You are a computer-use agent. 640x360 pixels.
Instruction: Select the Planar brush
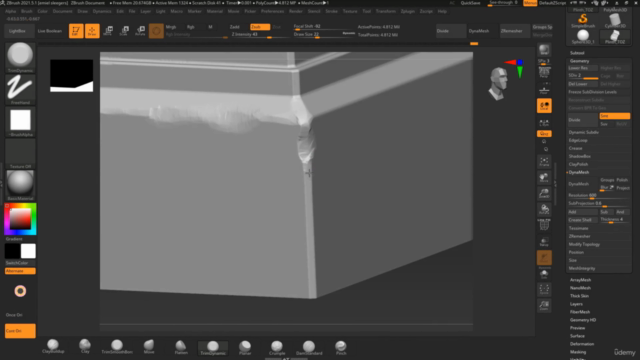pyautogui.click(x=245, y=347)
